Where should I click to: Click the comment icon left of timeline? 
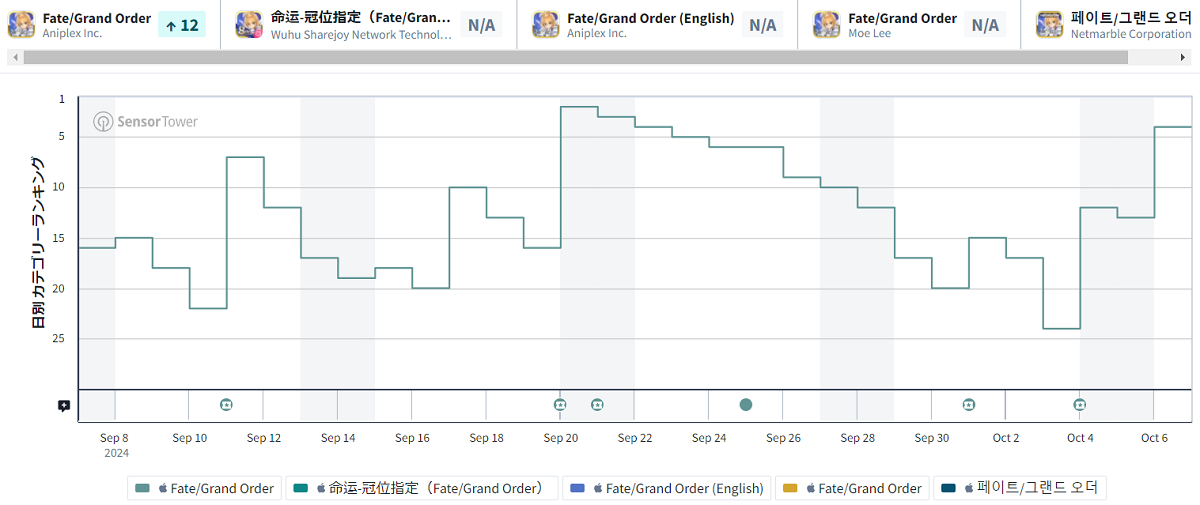pyautogui.click(x=64, y=406)
